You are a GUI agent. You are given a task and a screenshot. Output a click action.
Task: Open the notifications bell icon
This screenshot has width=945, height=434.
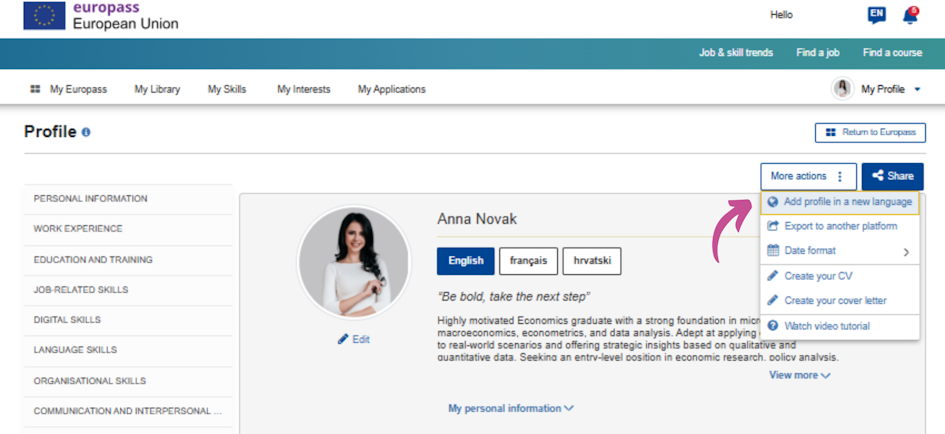coord(910,16)
